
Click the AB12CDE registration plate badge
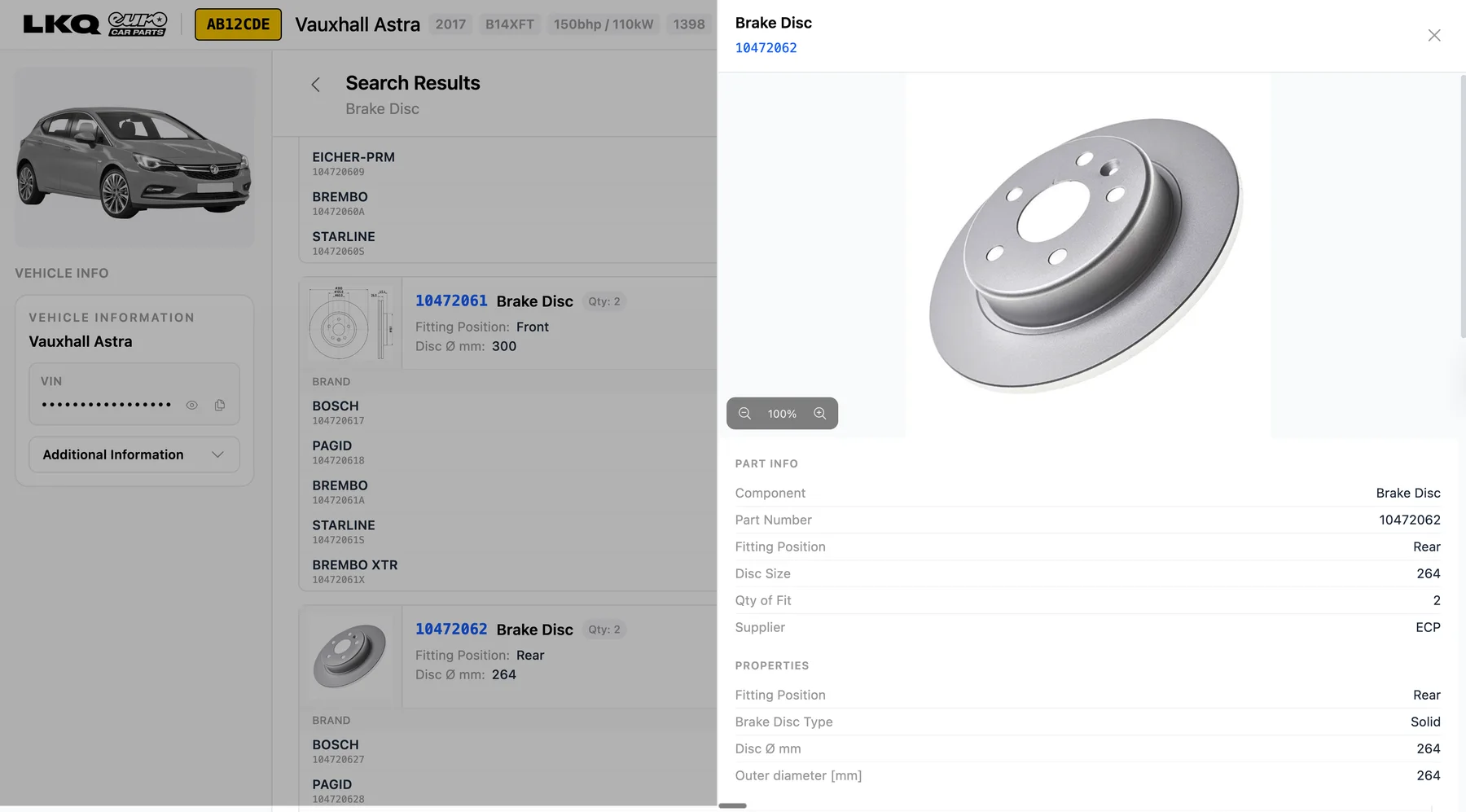click(238, 24)
